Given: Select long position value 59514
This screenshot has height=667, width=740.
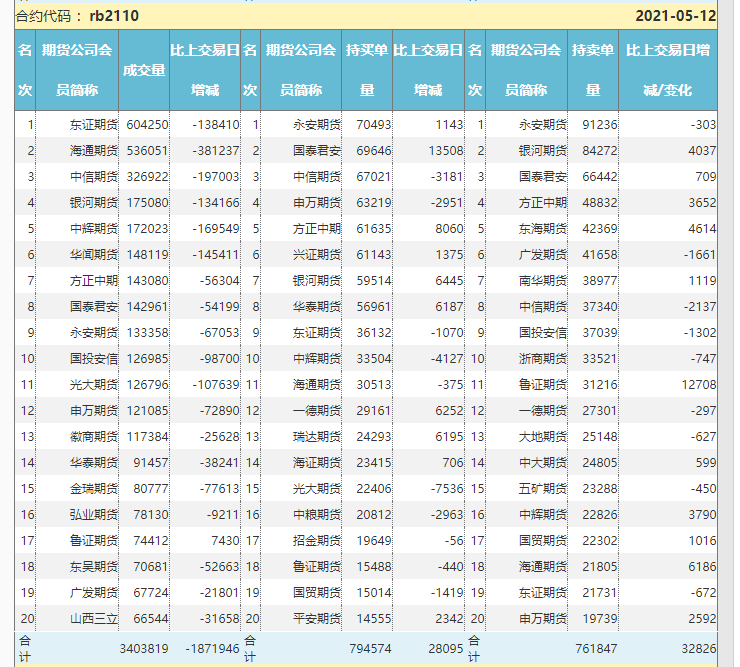Looking at the screenshot, I should [x=374, y=280].
